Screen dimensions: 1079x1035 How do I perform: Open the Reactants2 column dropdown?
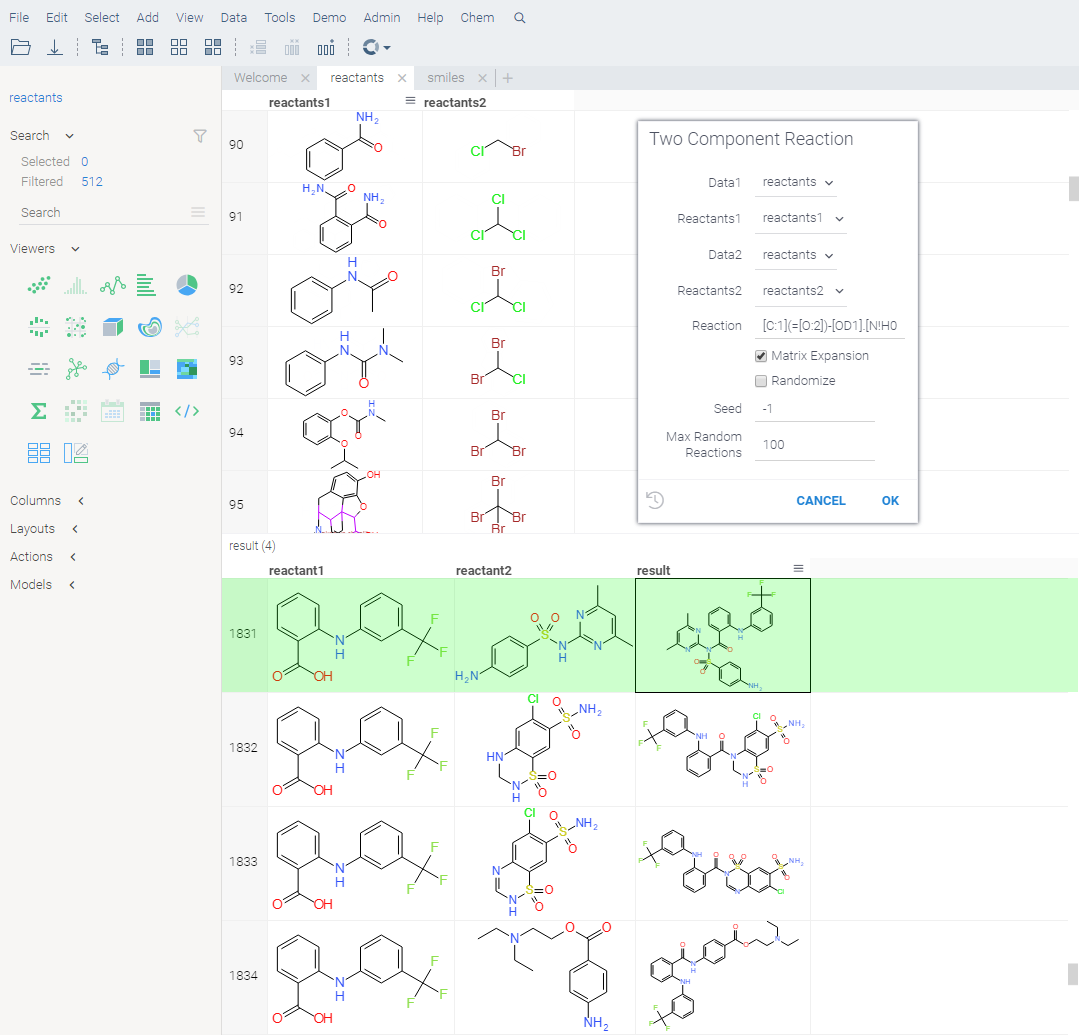point(802,291)
